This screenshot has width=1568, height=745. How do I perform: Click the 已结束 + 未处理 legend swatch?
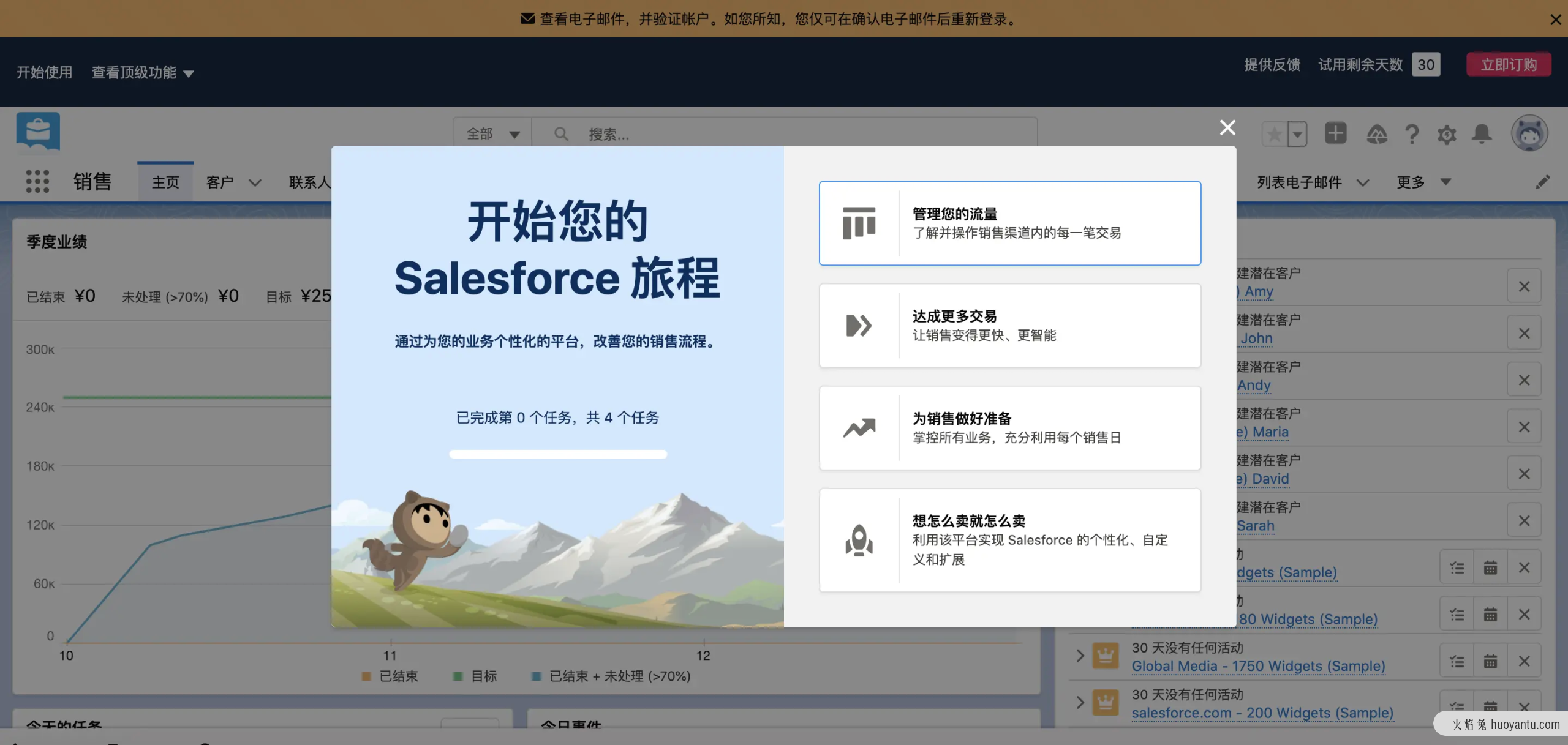point(537,676)
